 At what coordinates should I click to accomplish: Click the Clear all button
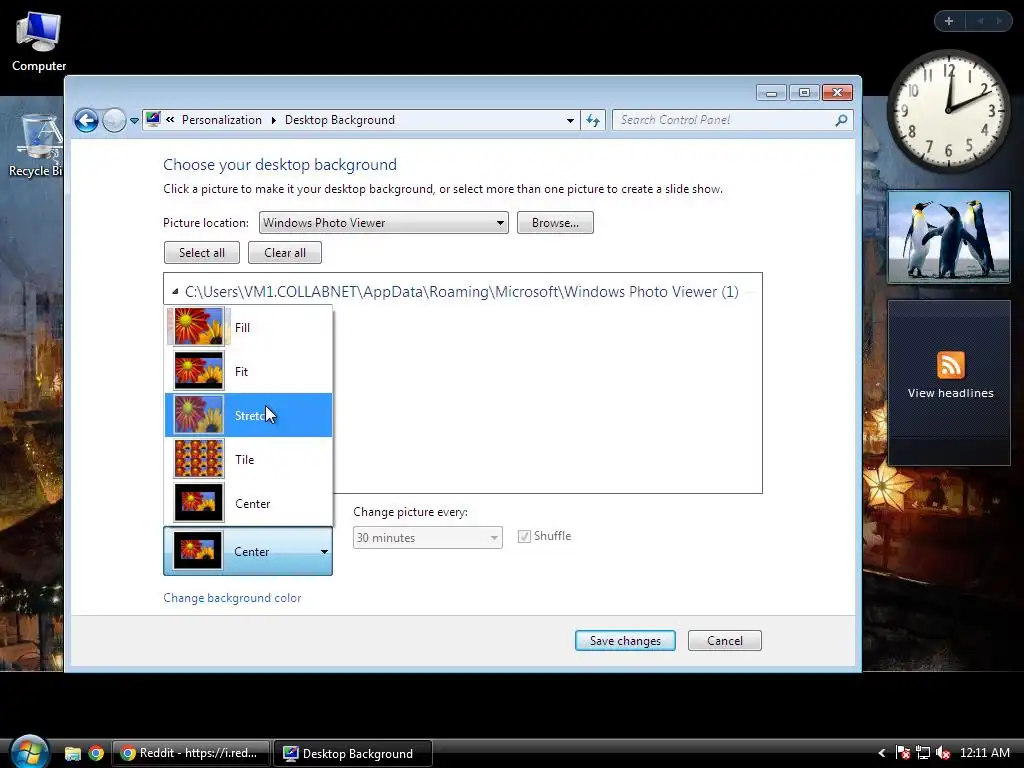tap(285, 253)
